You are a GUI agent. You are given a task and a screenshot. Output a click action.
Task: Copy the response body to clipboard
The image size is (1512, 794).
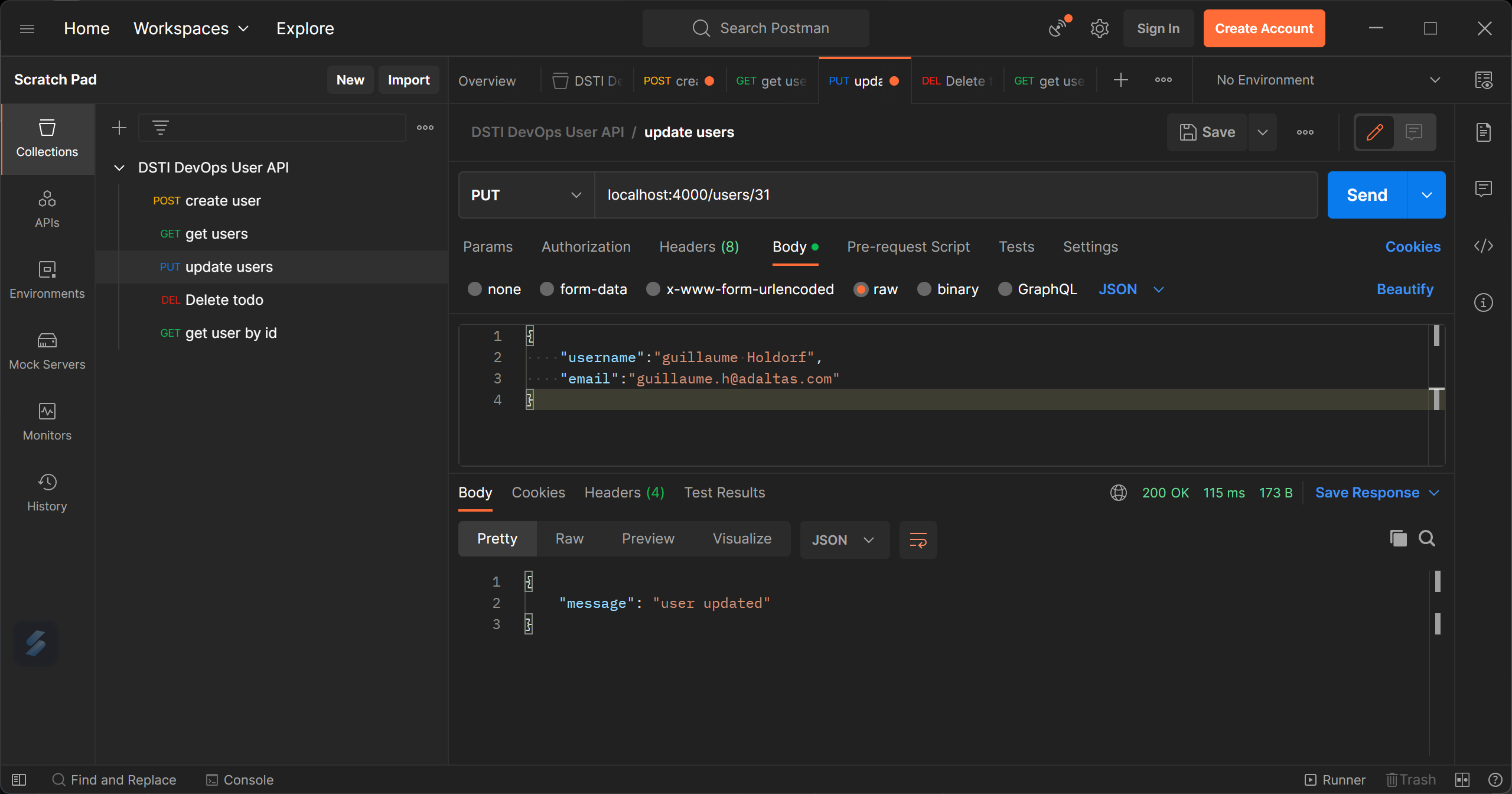click(1397, 538)
